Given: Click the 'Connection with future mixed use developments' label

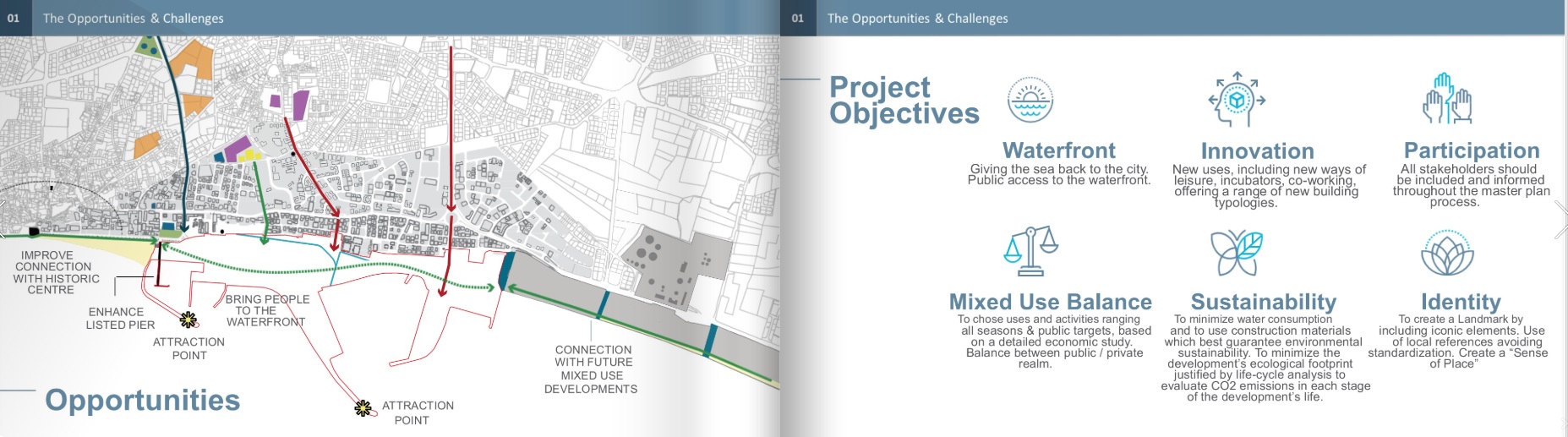Looking at the screenshot, I should (591, 369).
